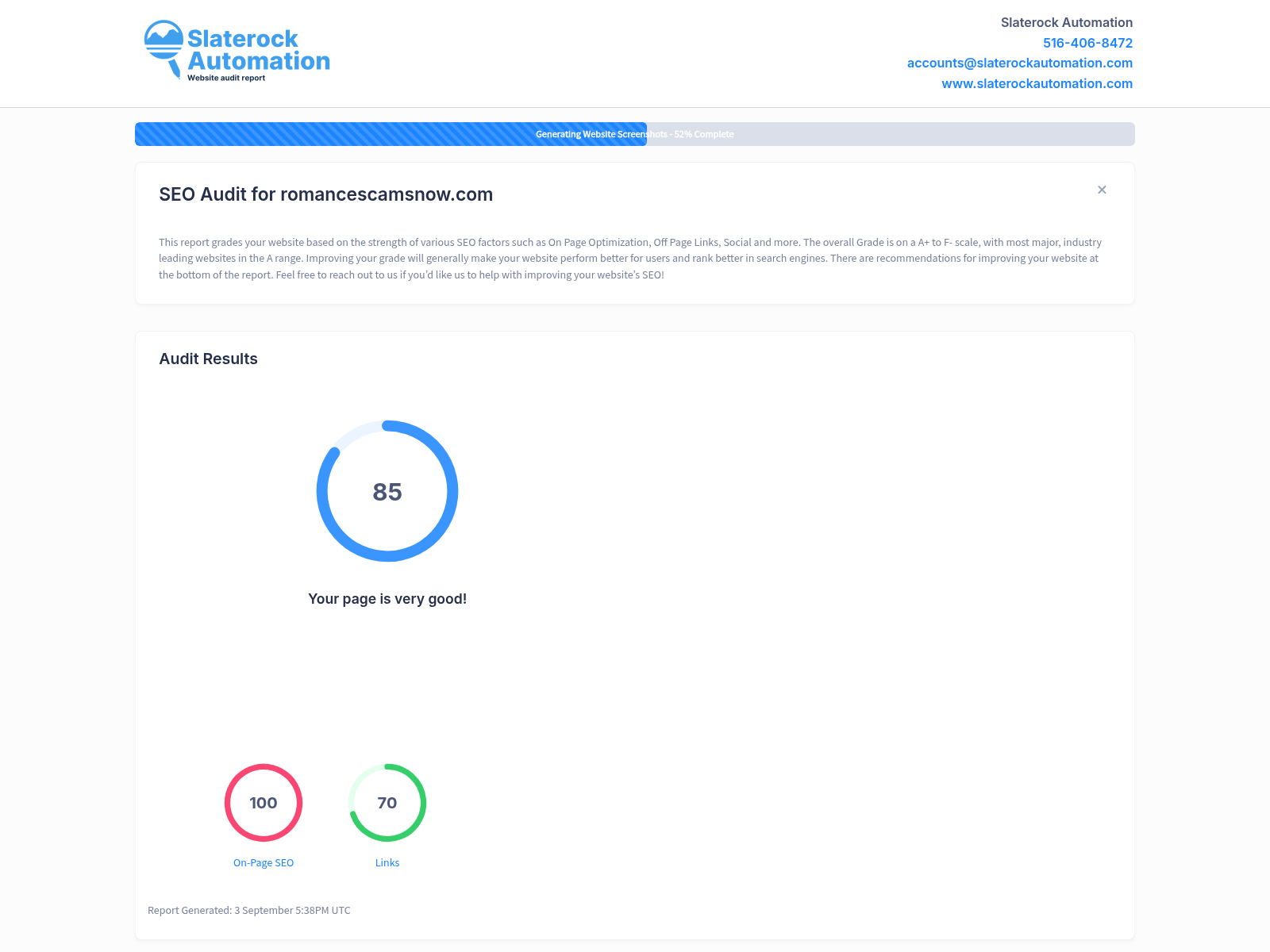
Task: Click the Audit Results heading
Action: [x=208, y=359]
